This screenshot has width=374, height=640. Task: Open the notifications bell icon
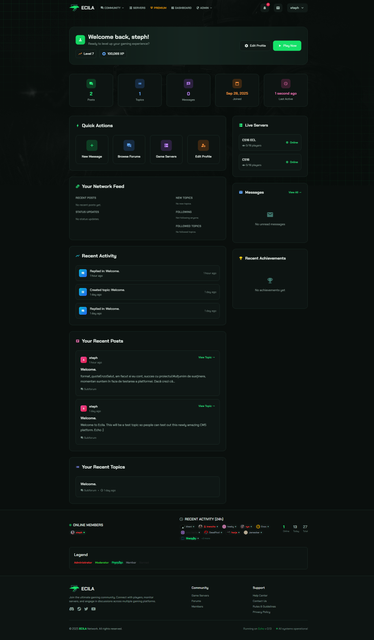(x=265, y=8)
